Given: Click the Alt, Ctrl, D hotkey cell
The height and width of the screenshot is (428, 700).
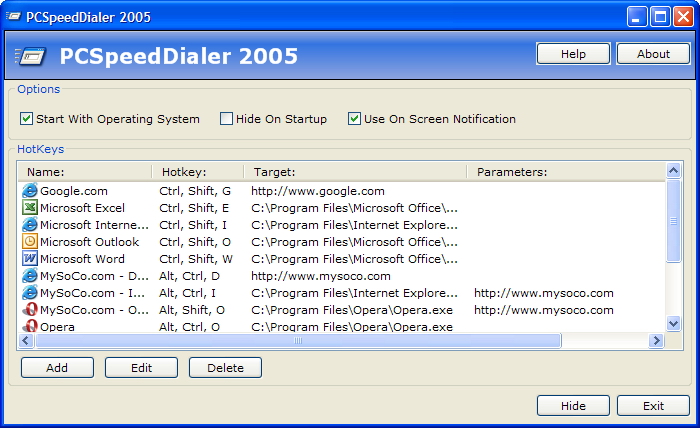Looking at the screenshot, I should point(189,276).
